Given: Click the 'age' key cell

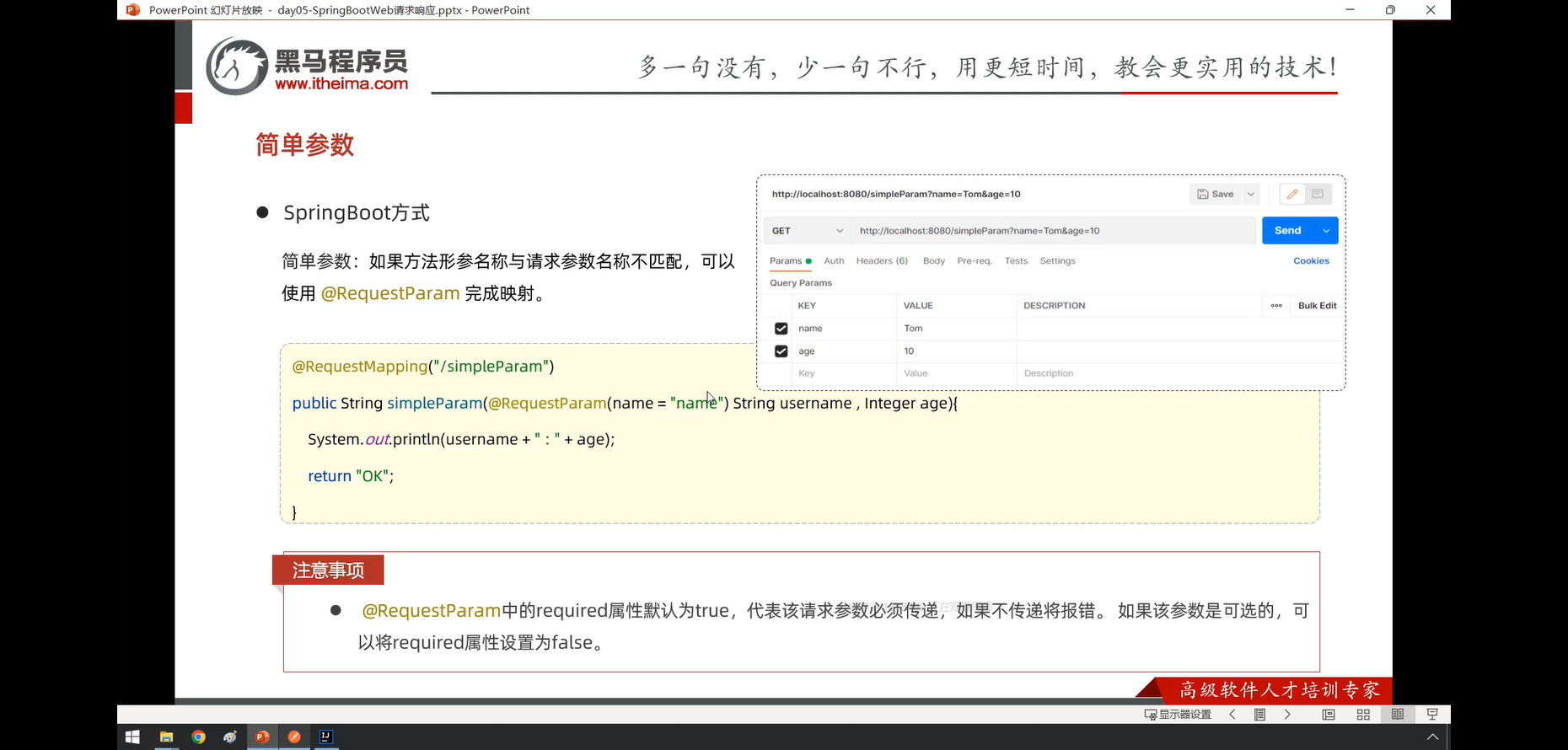Looking at the screenshot, I should (844, 351).
